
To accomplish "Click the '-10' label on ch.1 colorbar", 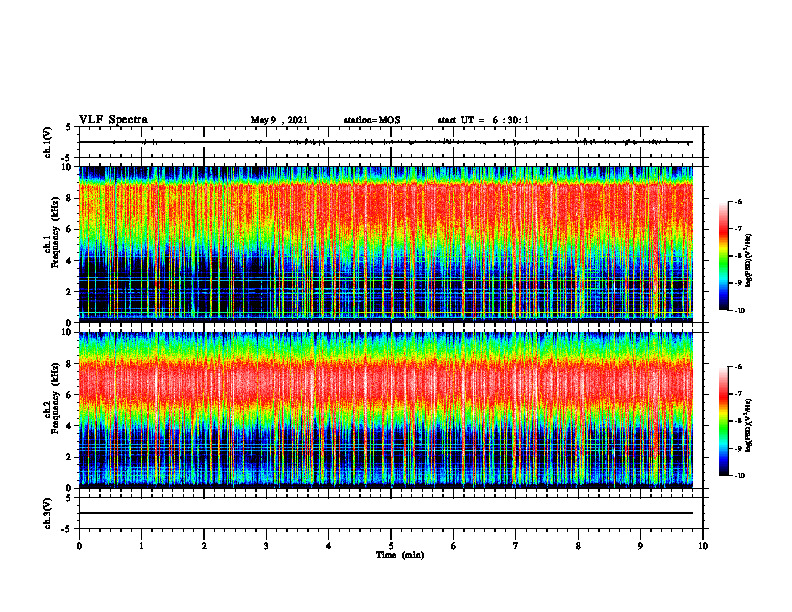I will (x=739, y=310).
